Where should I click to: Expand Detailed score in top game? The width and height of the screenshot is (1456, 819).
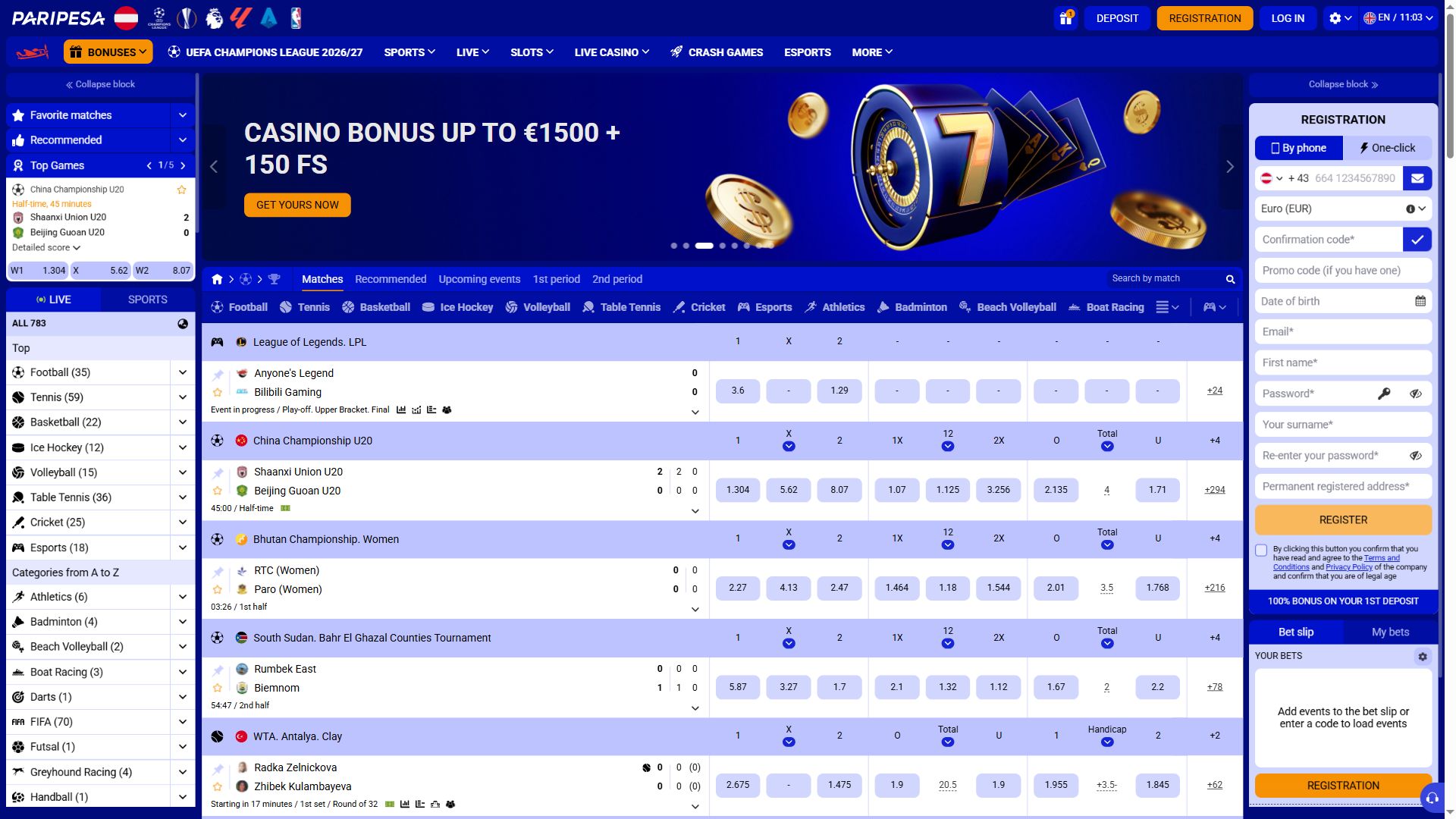point(46,247)
